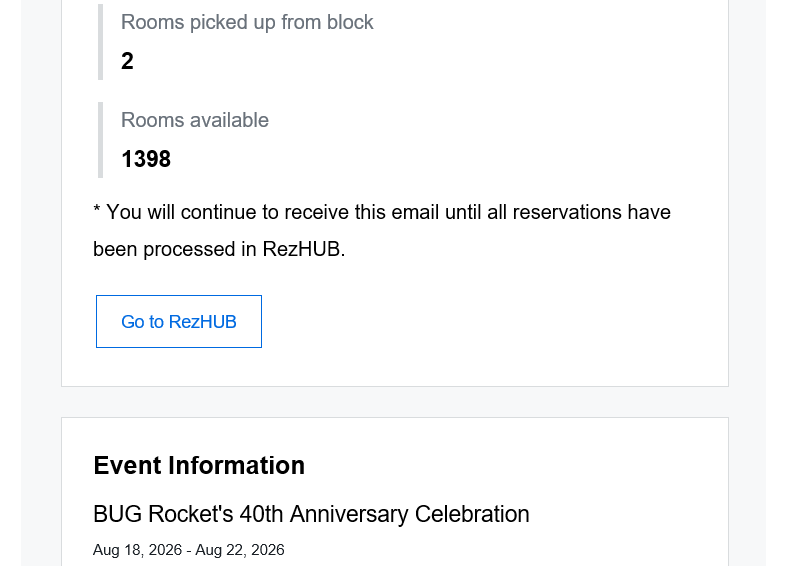The height and width of the screenshot is (566, 790).
Task: Click the gray bar beside Rooms picked up
Action: click(100, 42)
